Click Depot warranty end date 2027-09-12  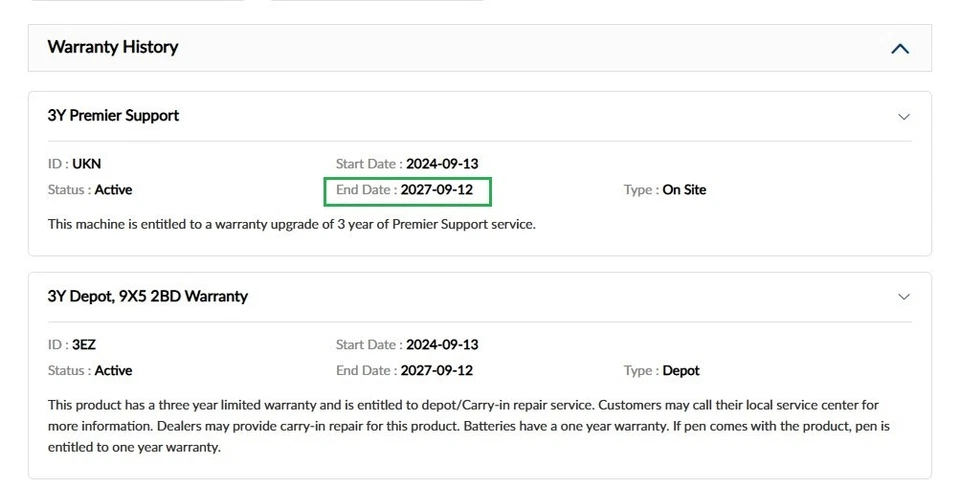click(x=437, y=370)
